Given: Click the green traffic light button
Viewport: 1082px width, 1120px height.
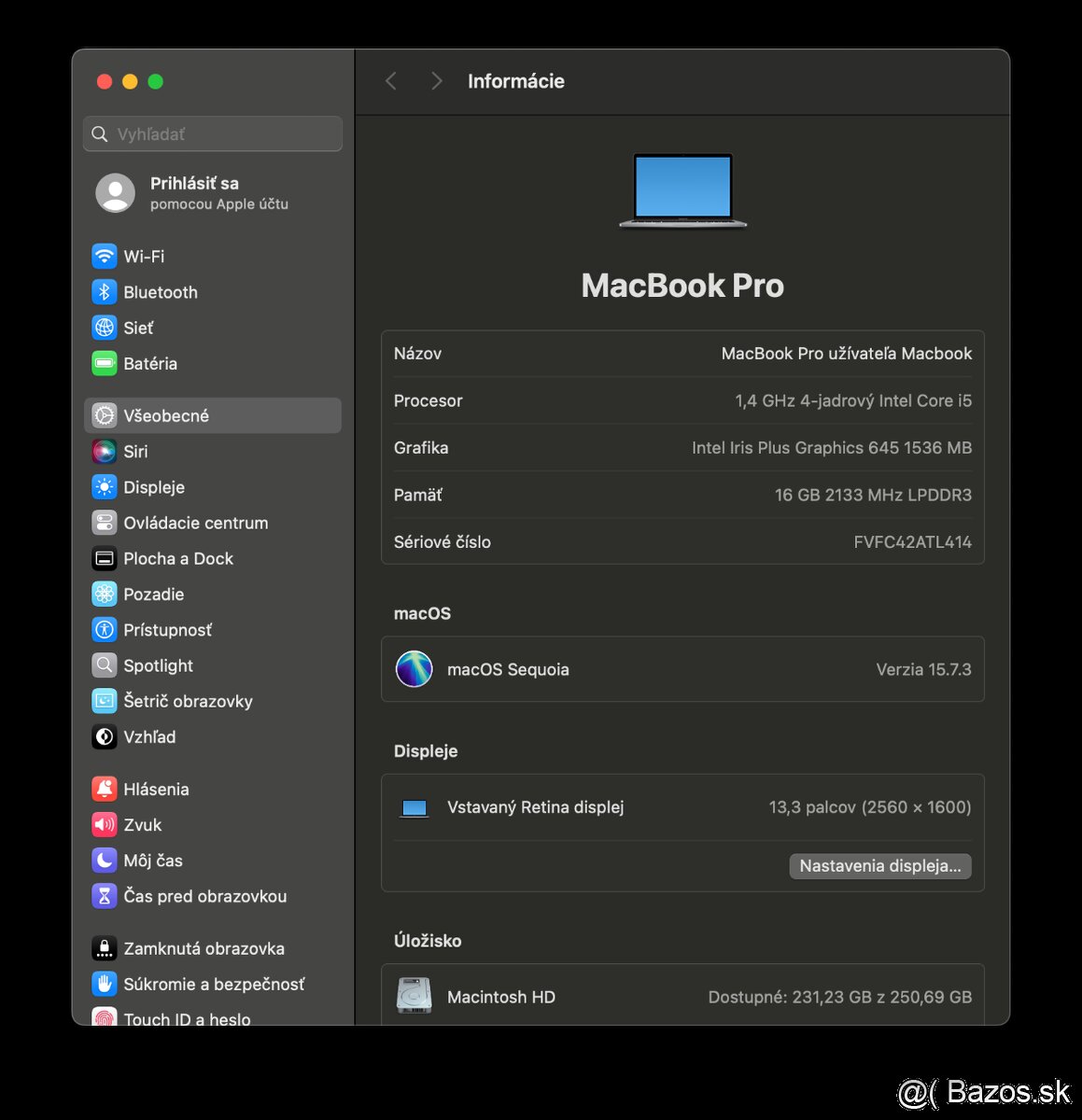Looking at the screenshot, I should coord(155,81).
